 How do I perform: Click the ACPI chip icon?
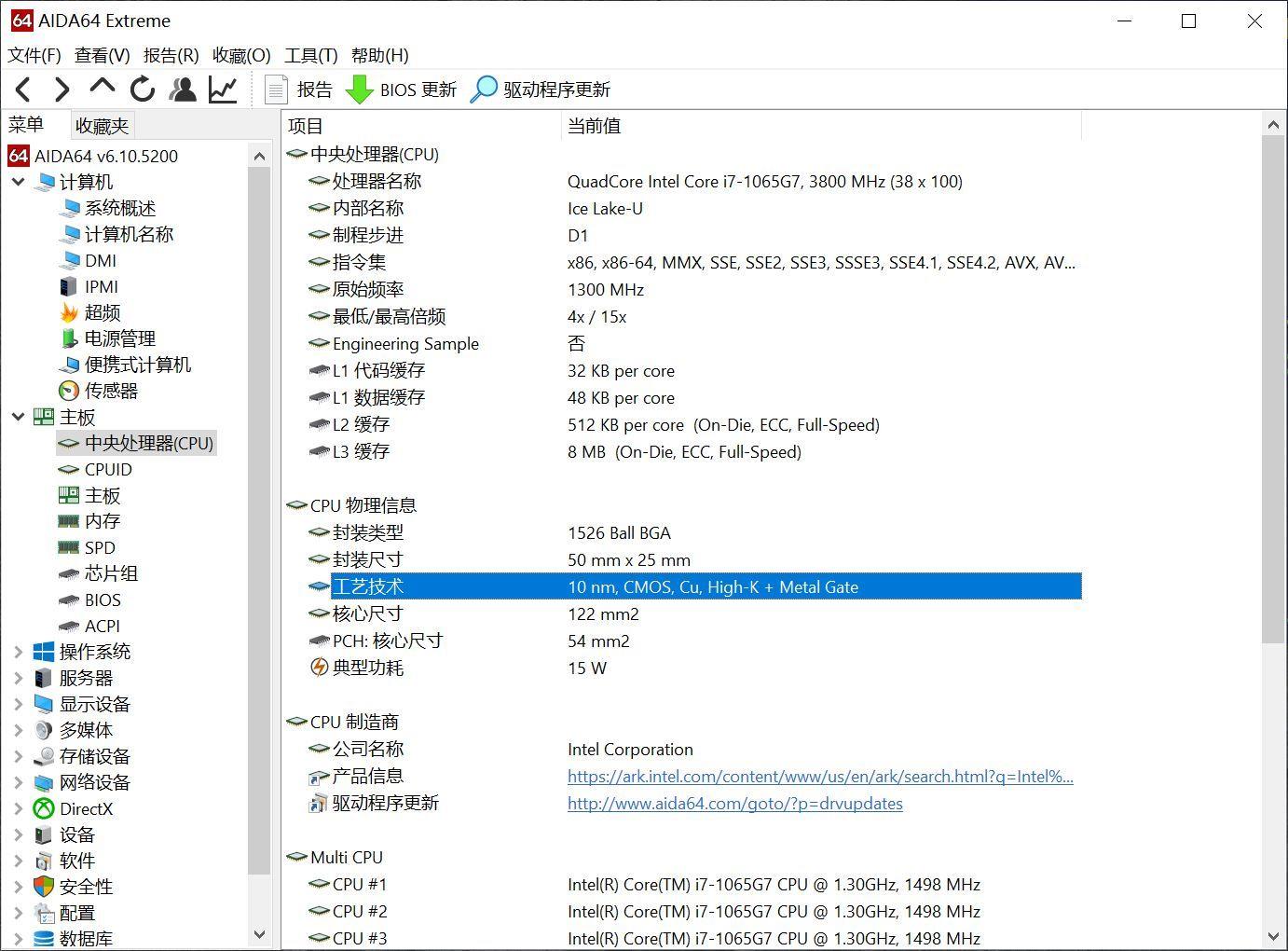[69, 626]
